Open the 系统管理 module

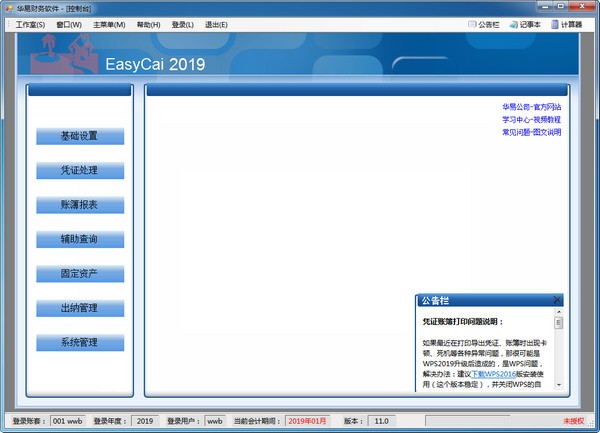pyautogui.click(x=80, y=343)
